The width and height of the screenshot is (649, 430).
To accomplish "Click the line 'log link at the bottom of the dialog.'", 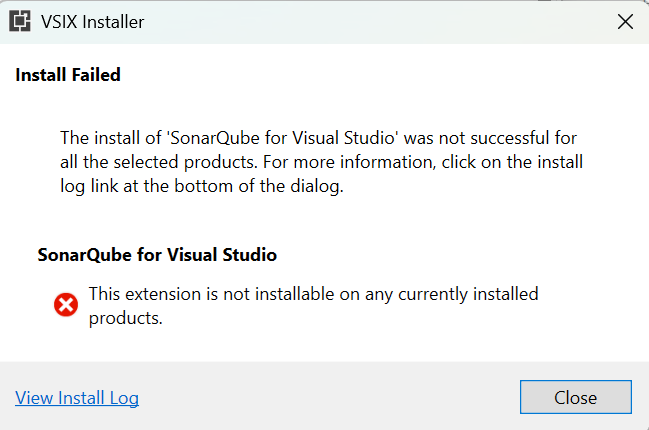I will (x=202, y=186).
